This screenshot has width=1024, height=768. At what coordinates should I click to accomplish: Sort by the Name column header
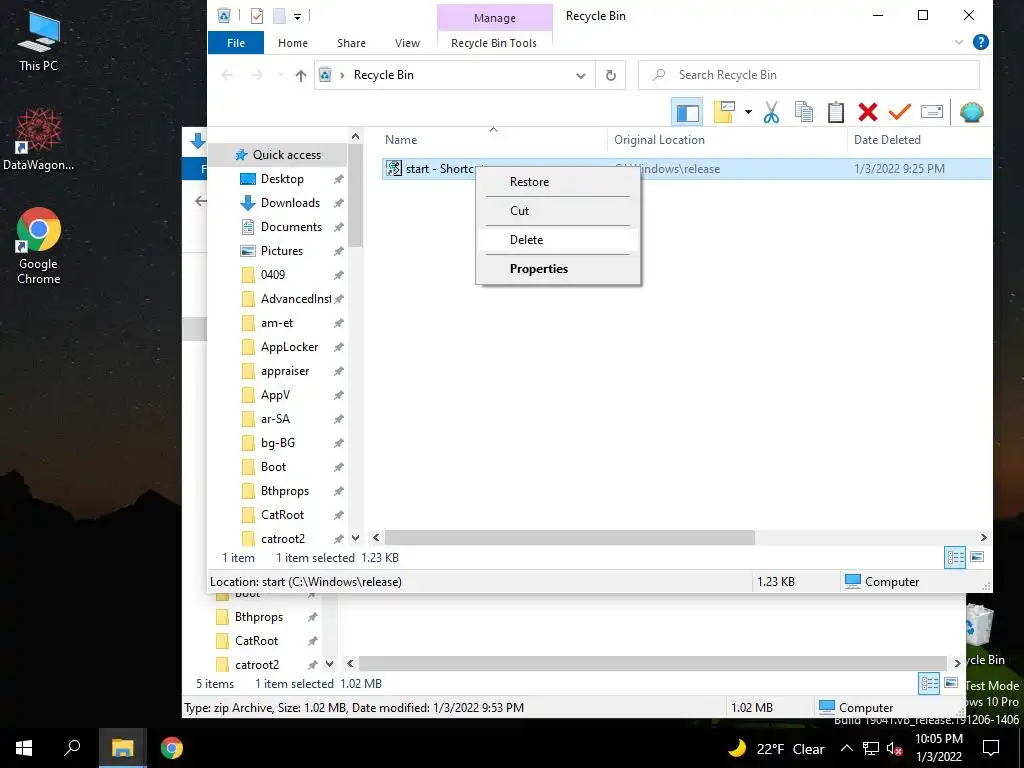tap(493, 140)
